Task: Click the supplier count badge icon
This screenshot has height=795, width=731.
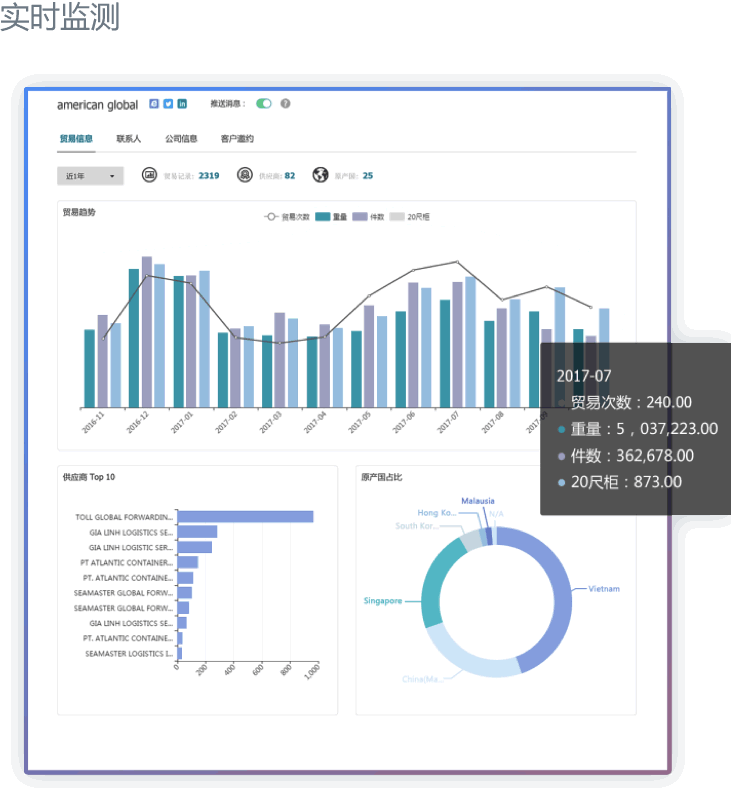Action: pos(245,176)
